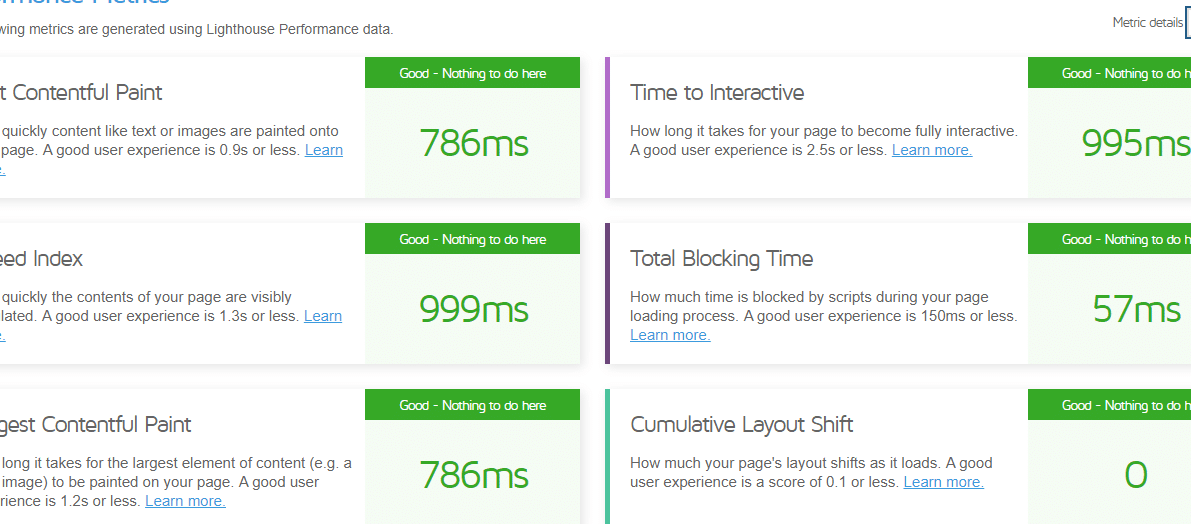The width and height of the screenshot is (1191, 524).
Task: Click the Metric details label
Action: [x=1148, y=23]
